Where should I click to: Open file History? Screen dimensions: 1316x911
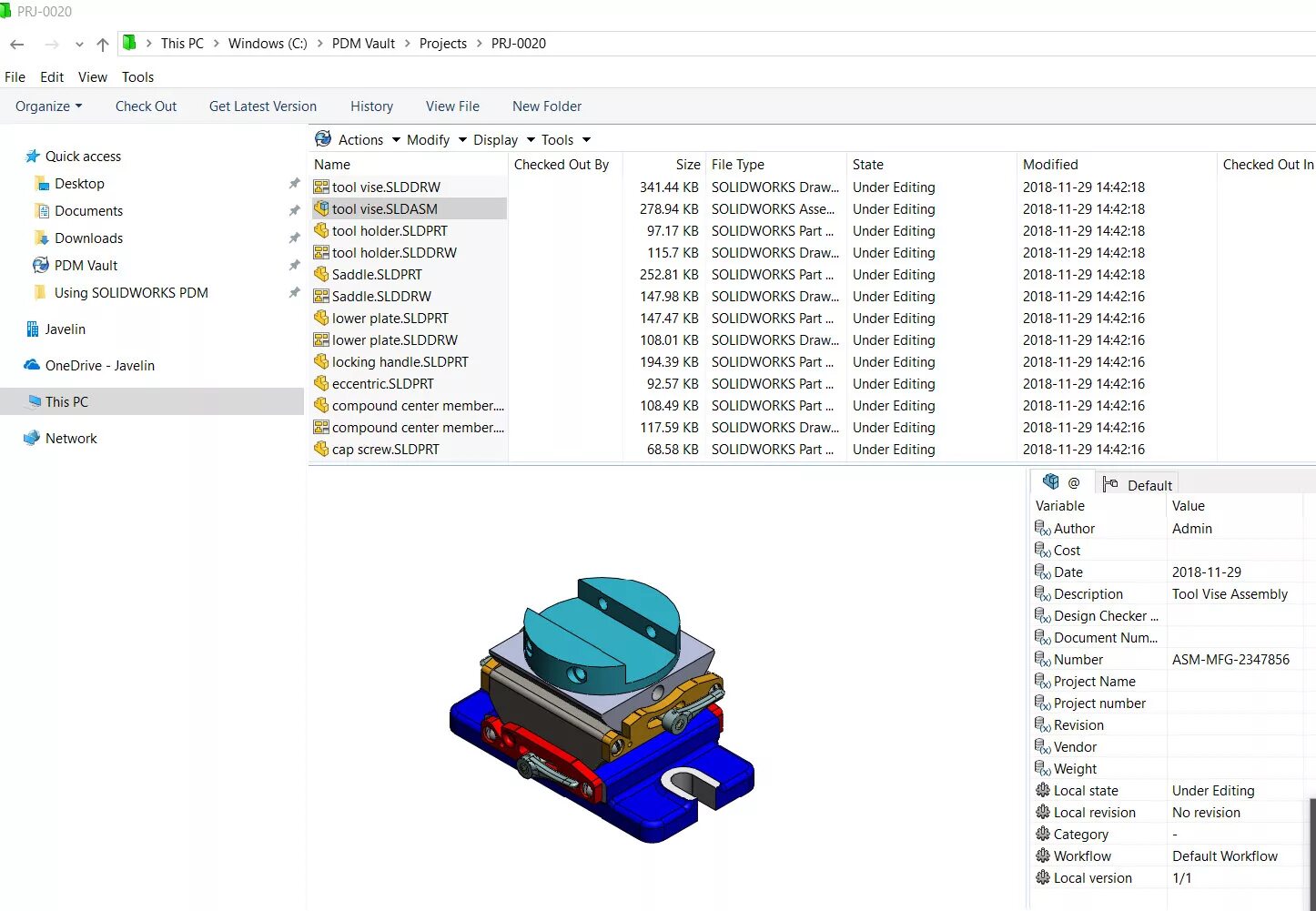[371, 106]
